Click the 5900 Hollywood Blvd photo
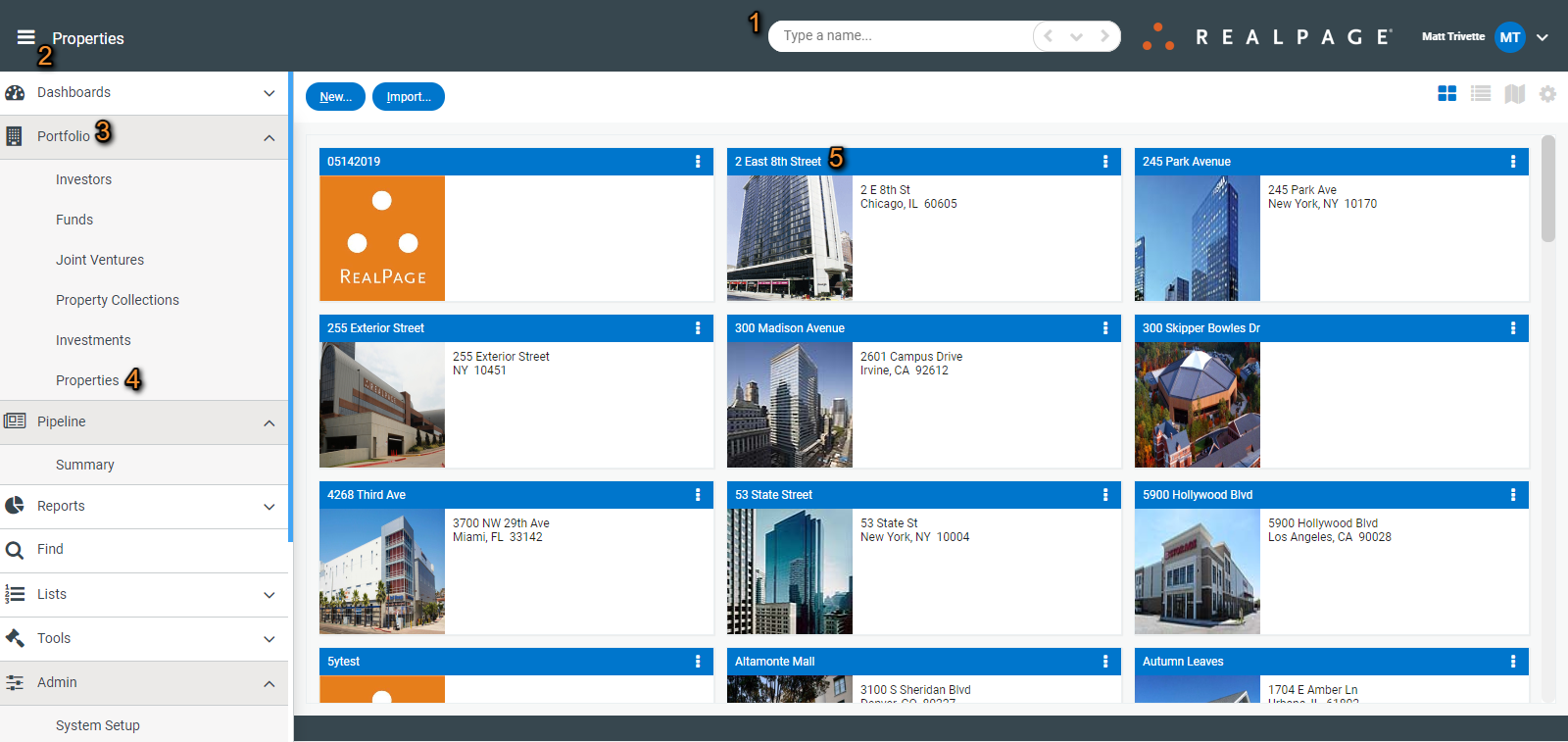 tap(1198, 571)
